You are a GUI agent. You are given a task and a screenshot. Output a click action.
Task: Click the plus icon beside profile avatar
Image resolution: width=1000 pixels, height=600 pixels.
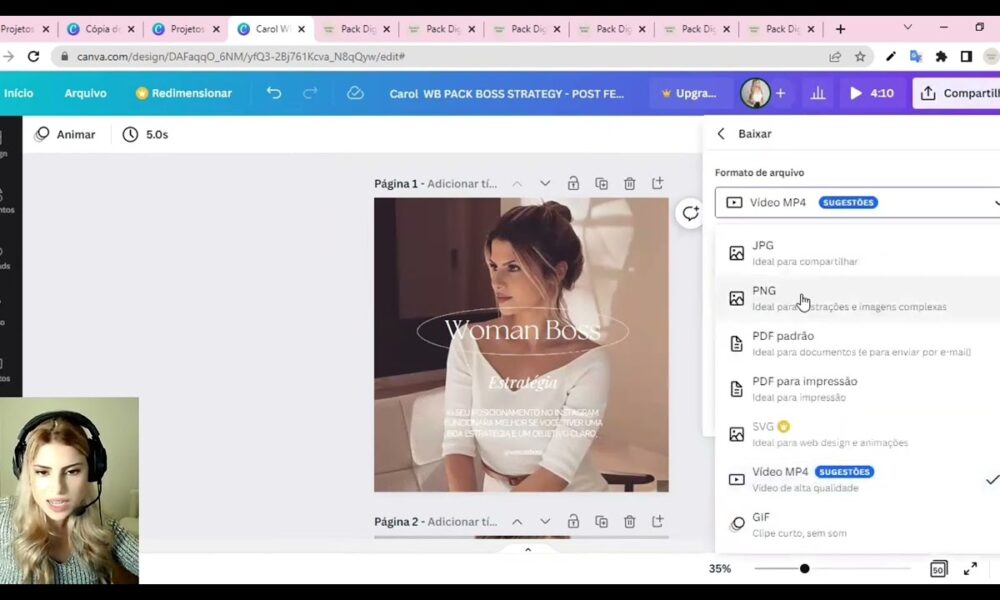point(780,93)
